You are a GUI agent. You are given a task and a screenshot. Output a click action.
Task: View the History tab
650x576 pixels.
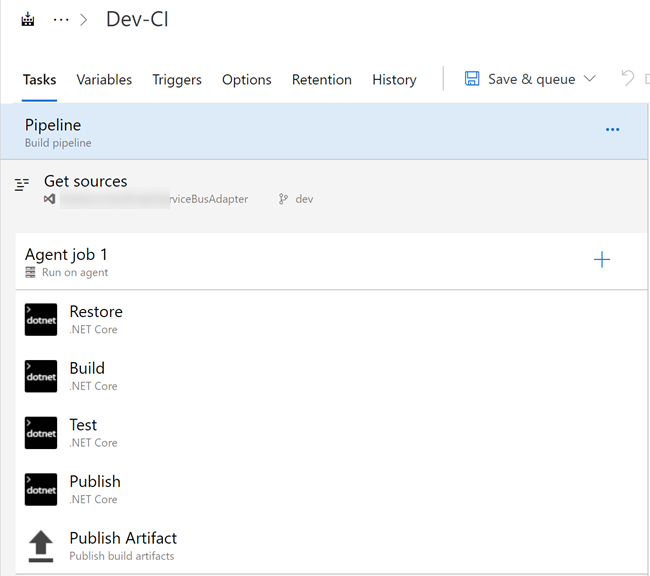(394, 80)
